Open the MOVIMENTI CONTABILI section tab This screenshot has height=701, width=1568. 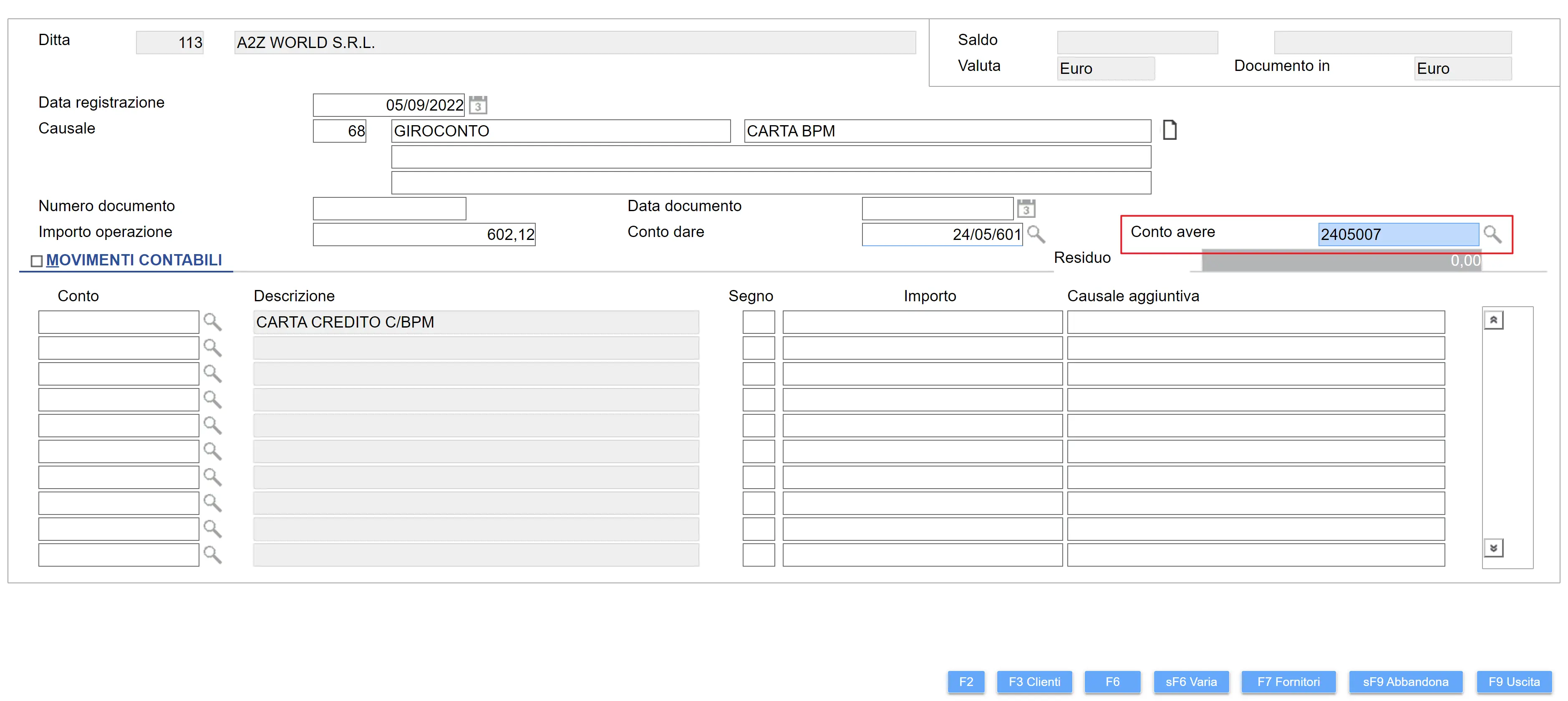click(x=134, y=260)
